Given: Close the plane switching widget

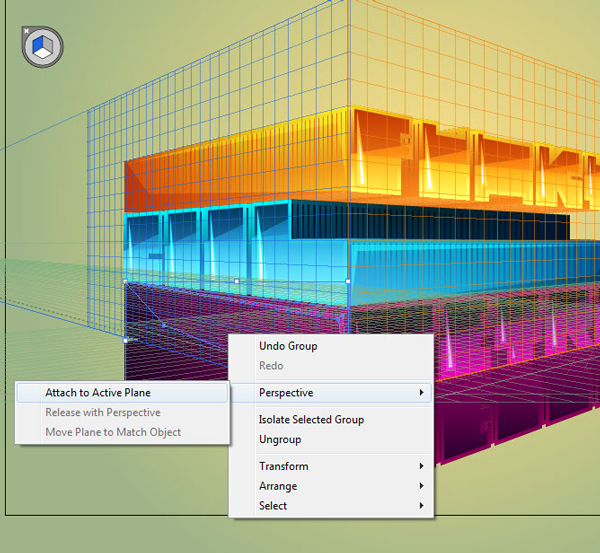Looking at the screenshot, I should [26, 31].
